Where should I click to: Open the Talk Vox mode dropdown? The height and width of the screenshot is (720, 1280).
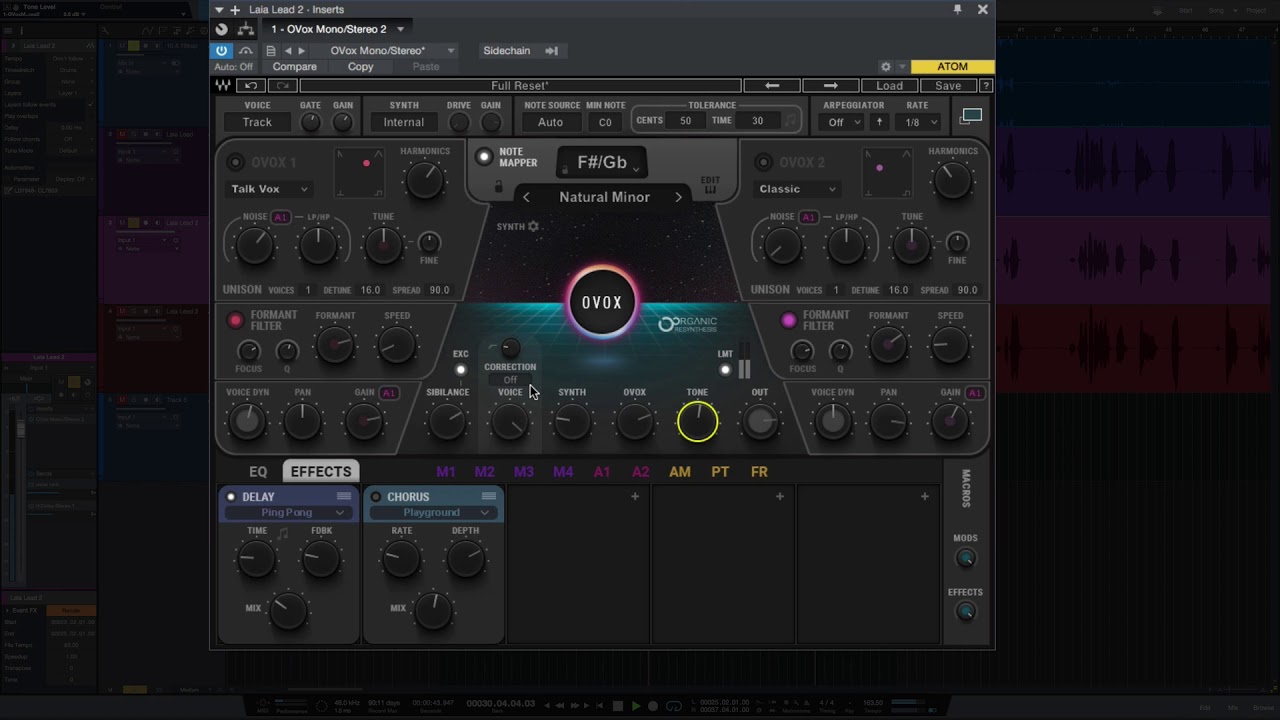[x=269, y=189]
